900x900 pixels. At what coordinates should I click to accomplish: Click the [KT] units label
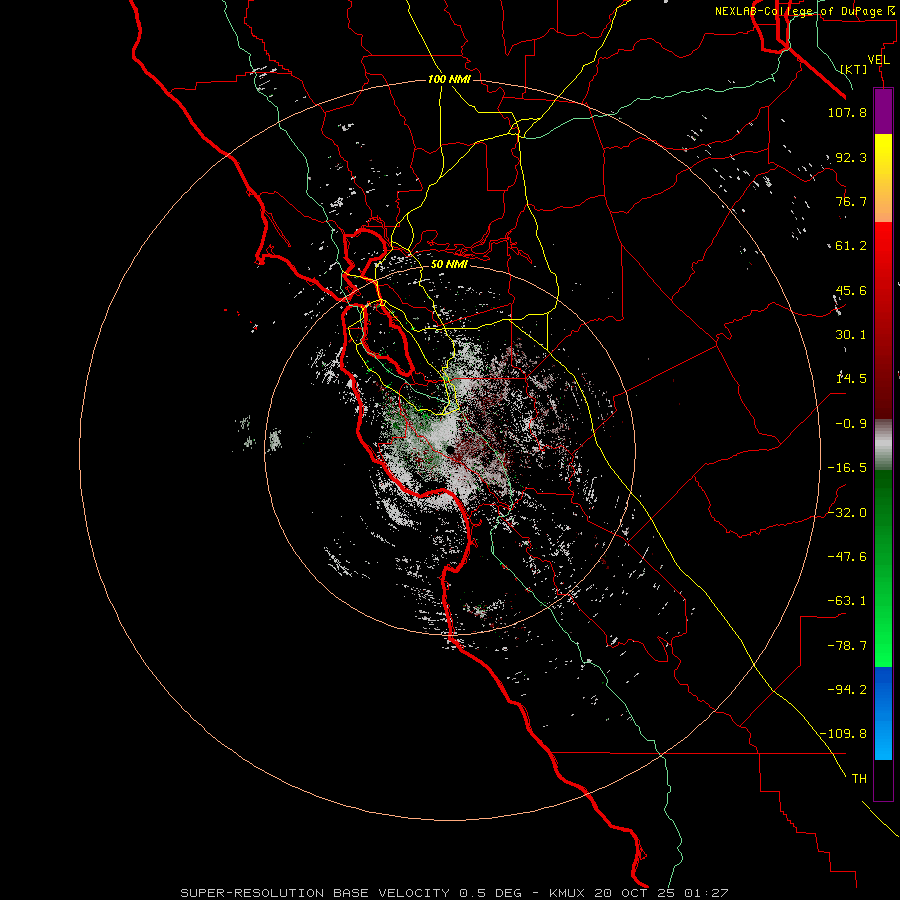[x=854, y=69]
